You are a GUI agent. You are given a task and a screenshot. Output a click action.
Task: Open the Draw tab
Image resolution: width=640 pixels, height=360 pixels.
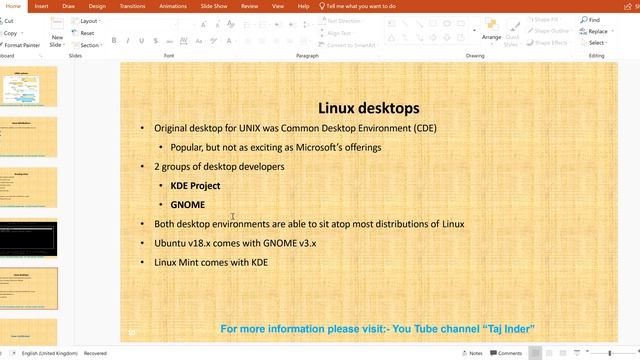coord(69,6)
